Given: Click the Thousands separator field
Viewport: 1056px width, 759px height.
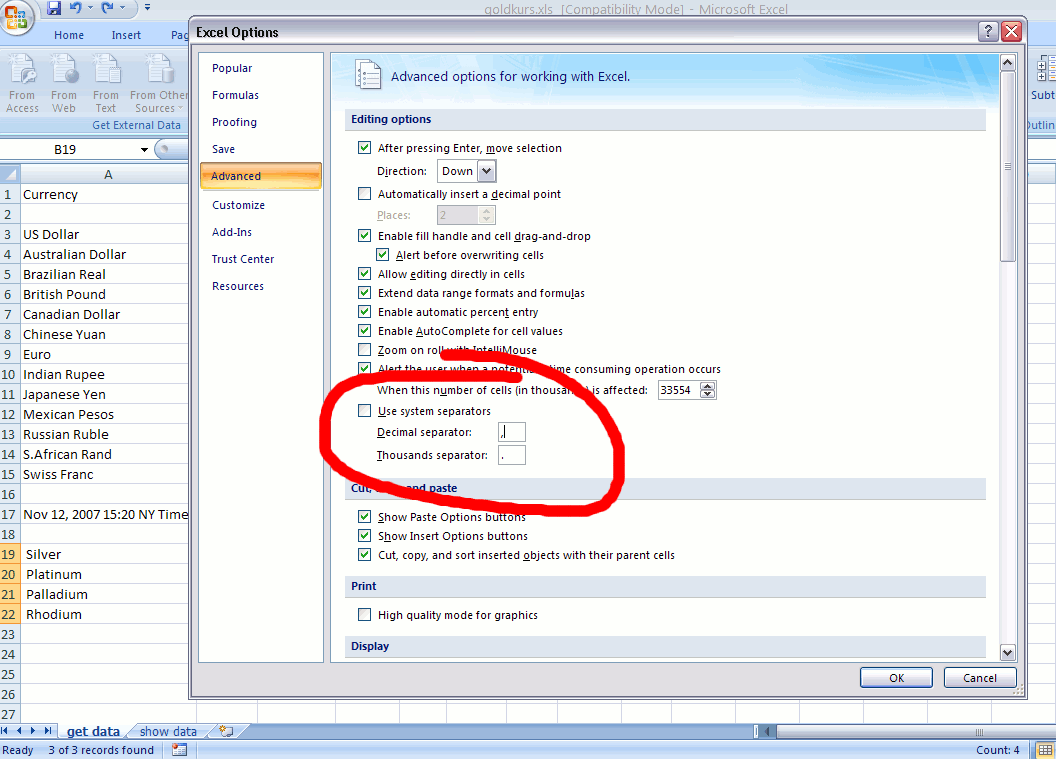Looking at the screenshot, I should click(512, 455).
